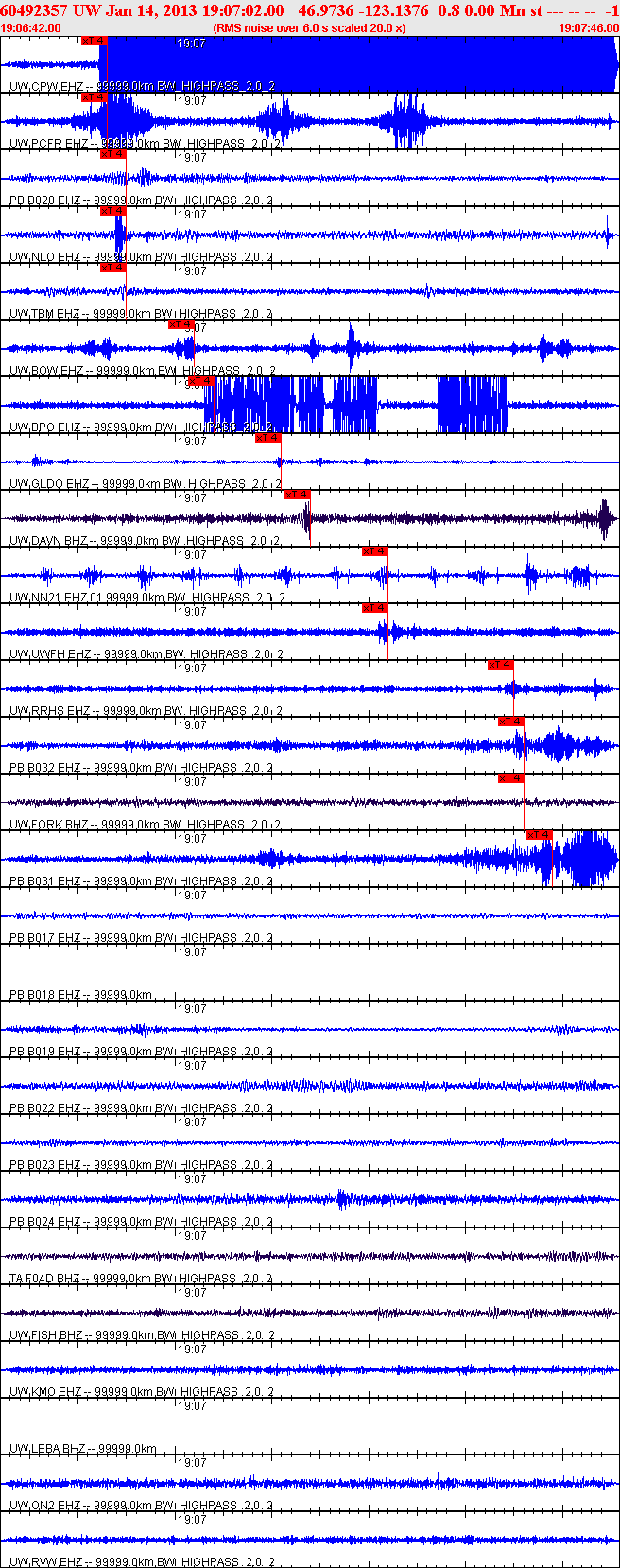Screen dimensions: 620x1568
Task: Select the red pick flag on UW.BPO trace
Action: tap(201, 381)
